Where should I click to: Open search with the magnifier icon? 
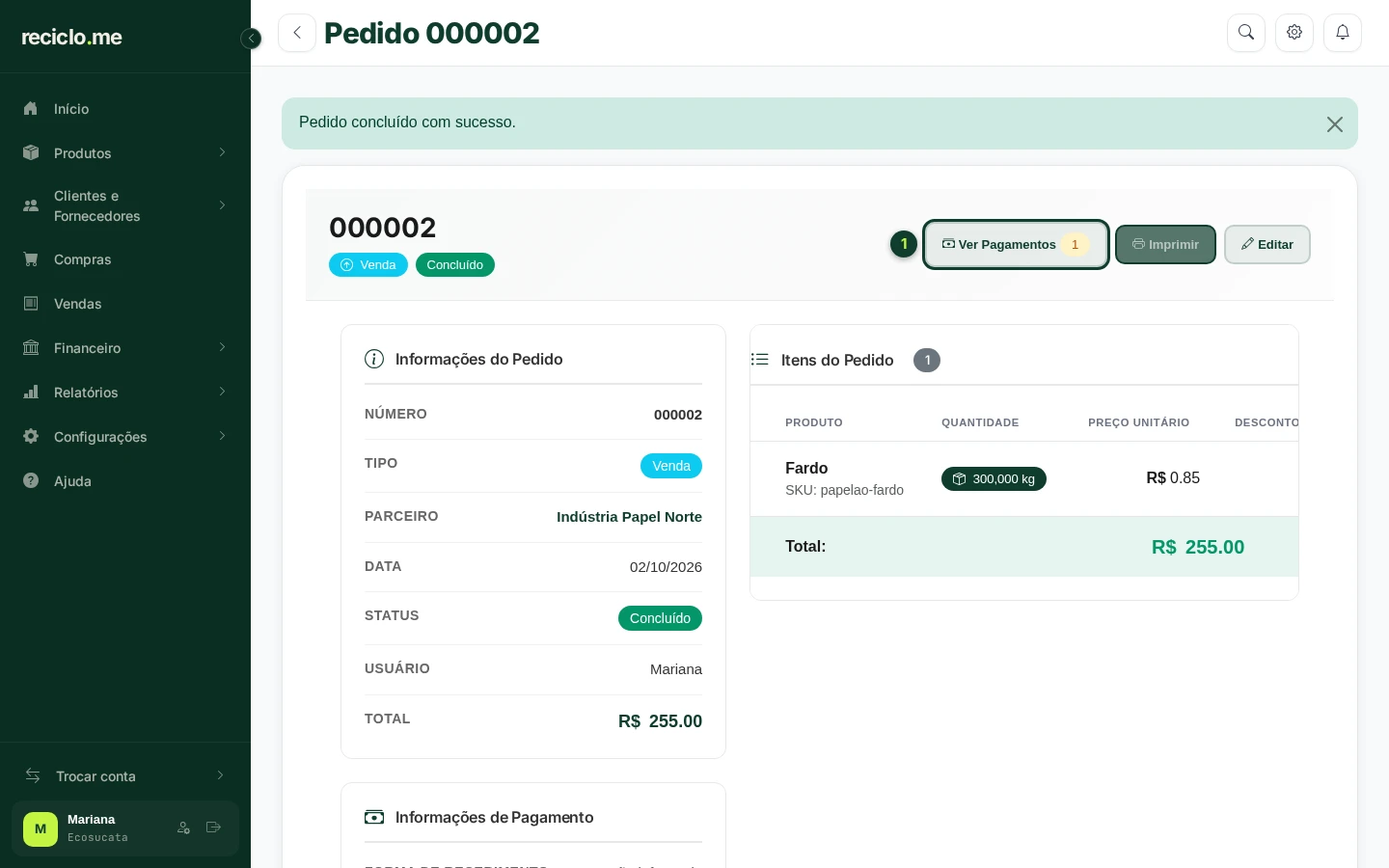(1246, 33)
